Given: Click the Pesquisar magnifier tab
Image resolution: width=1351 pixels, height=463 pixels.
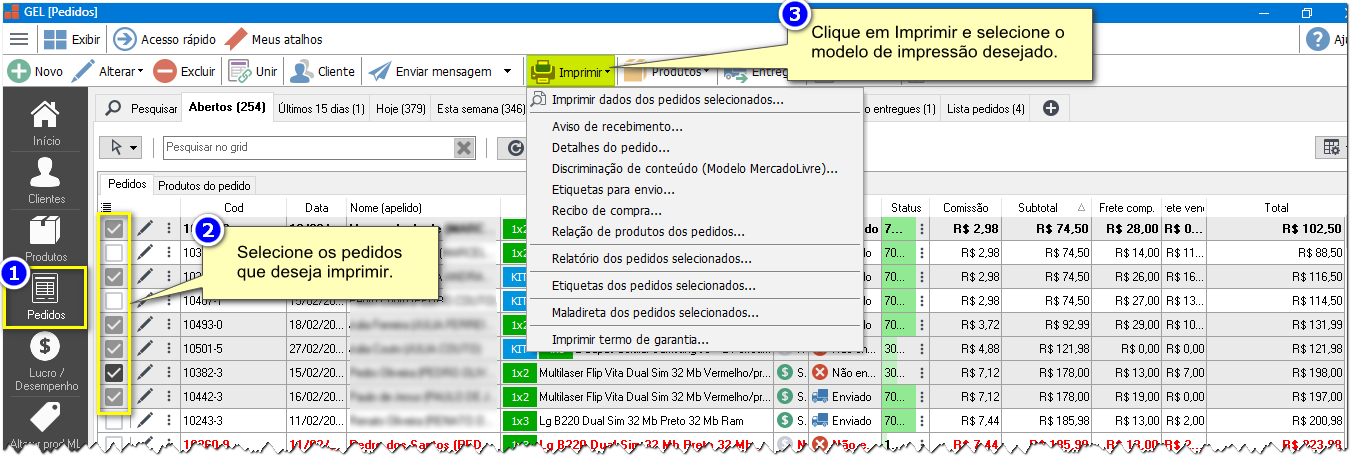Looking at the screenshot, I should [141, 108].
